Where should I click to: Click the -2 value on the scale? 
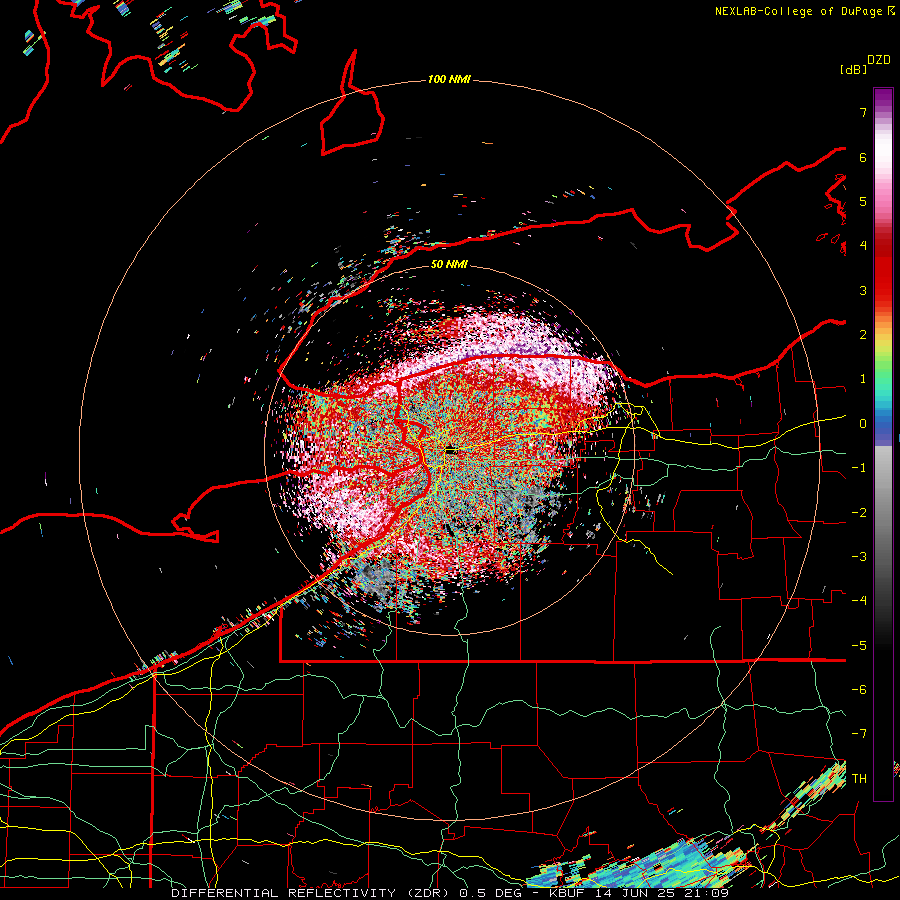[859, 513]
